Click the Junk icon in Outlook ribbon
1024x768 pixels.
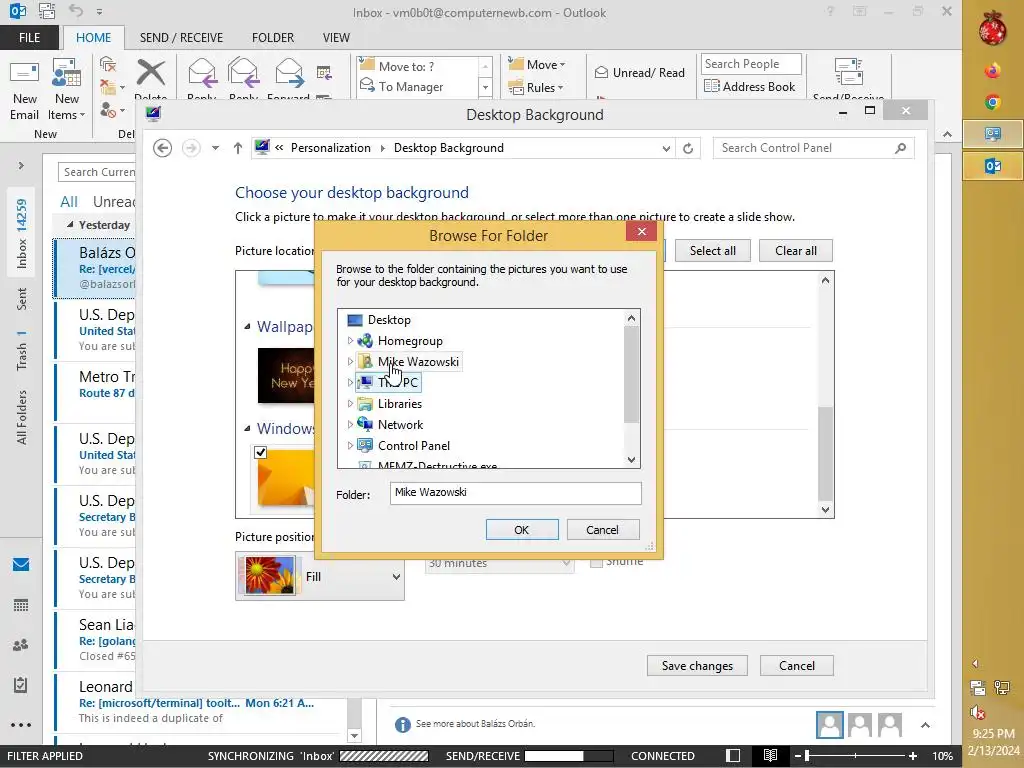pyautogui.click(x=112, y=110)
